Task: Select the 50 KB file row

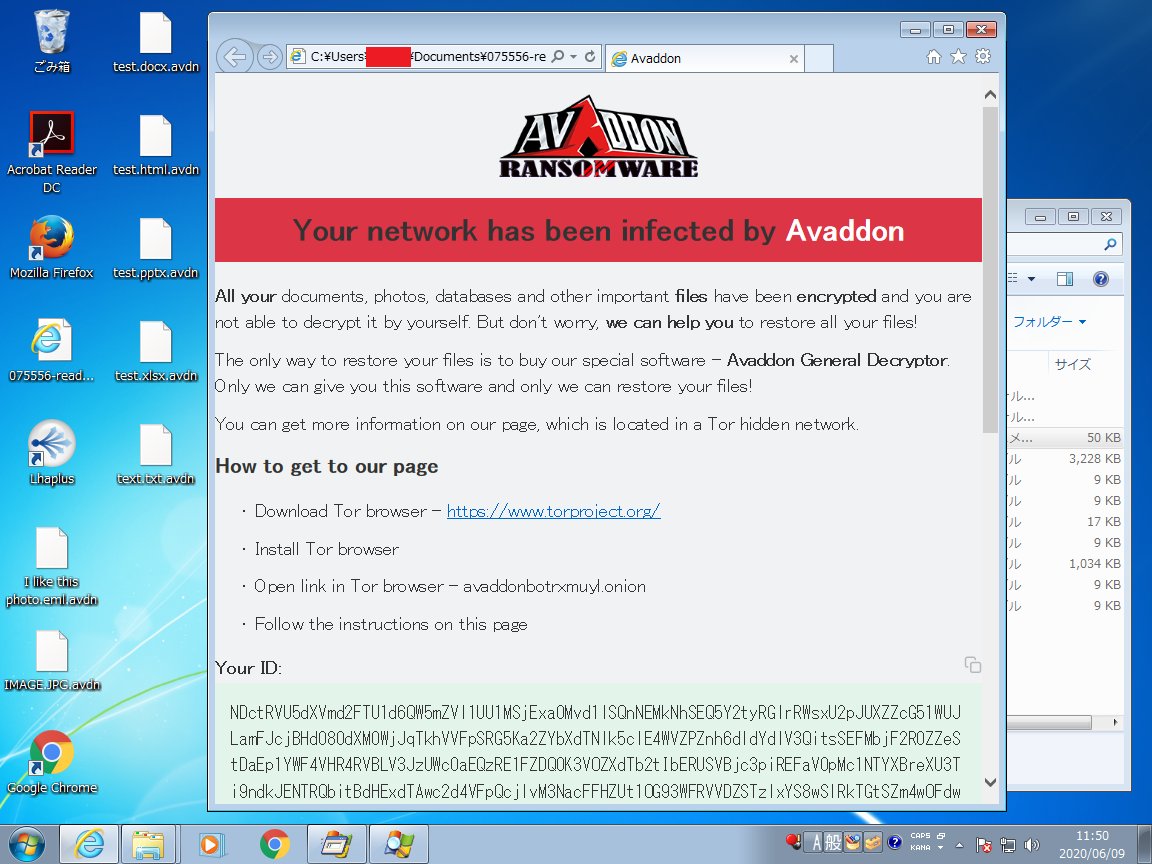Action: click(x=1065, y=438)
